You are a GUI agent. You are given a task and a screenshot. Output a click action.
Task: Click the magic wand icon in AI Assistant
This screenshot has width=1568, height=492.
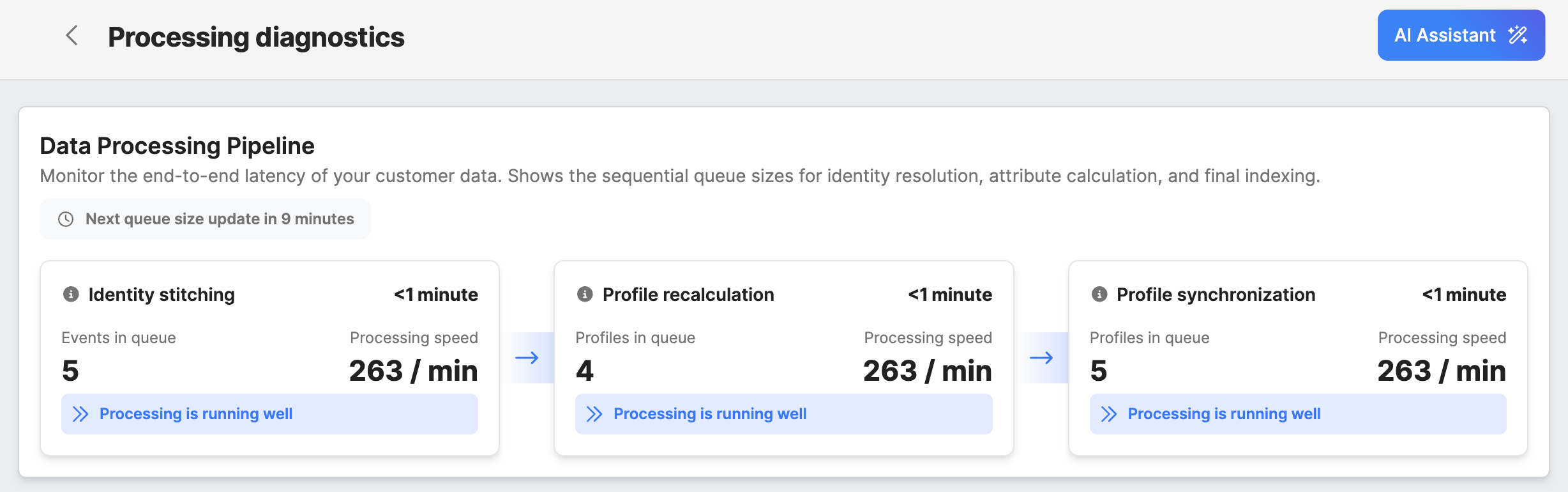pyautogui.click(x=1518, y=35)
